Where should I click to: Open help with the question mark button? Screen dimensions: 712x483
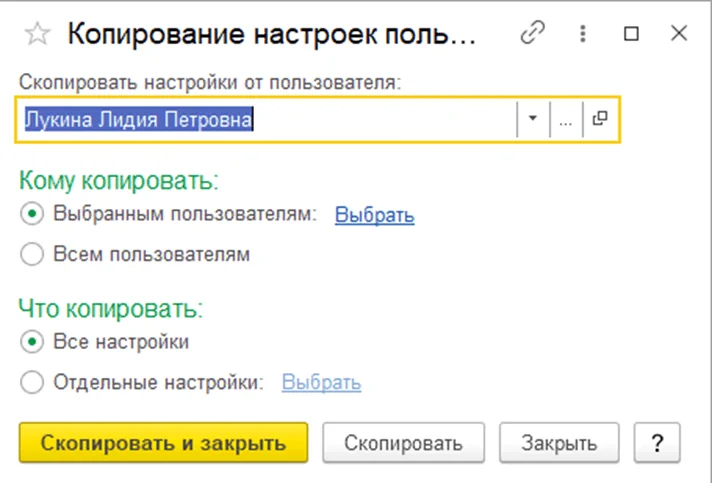[x=657, y=442]
